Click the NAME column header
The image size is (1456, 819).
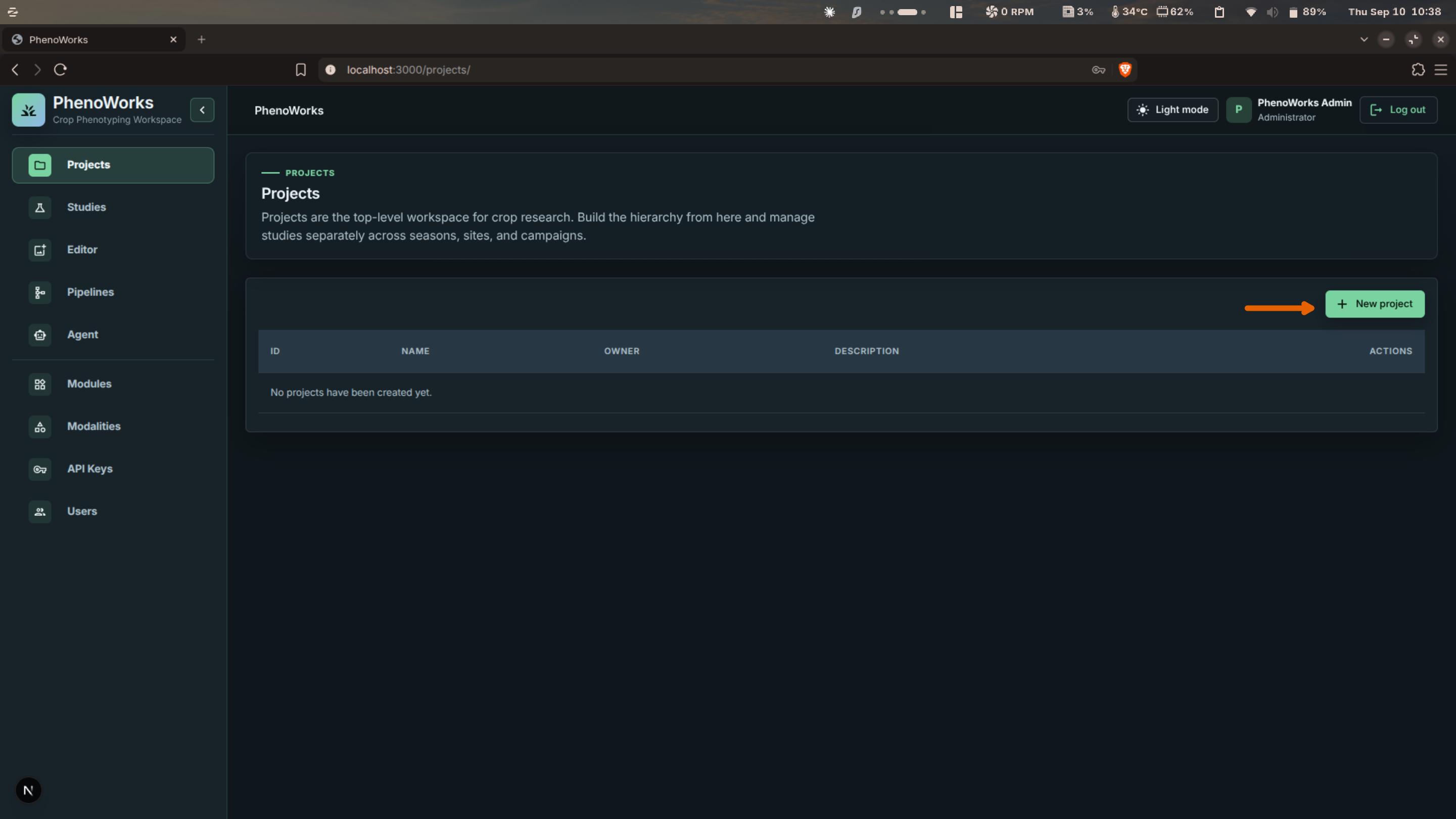(x=415, y=351)
